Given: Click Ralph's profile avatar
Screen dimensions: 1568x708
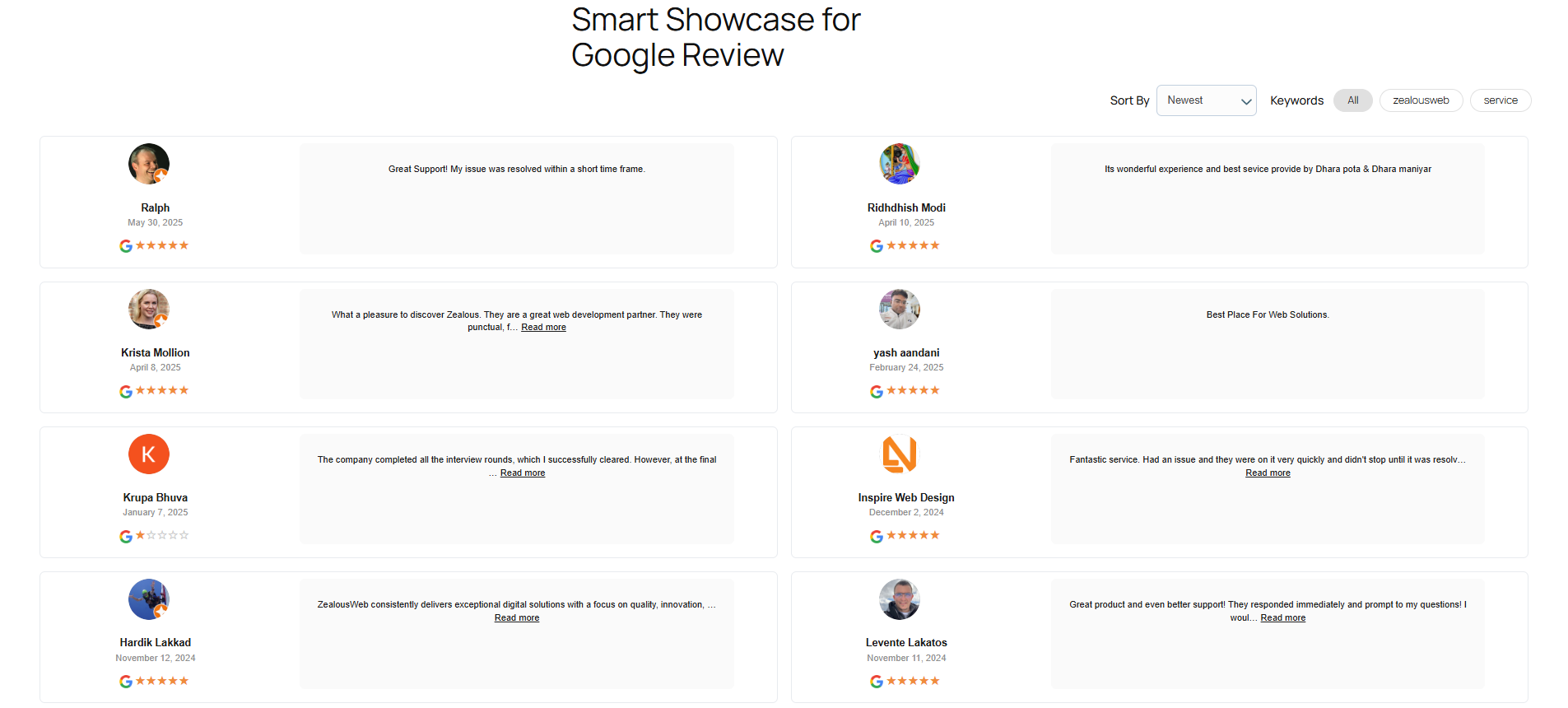Looking at the screenshot, I should pos(149,164).
